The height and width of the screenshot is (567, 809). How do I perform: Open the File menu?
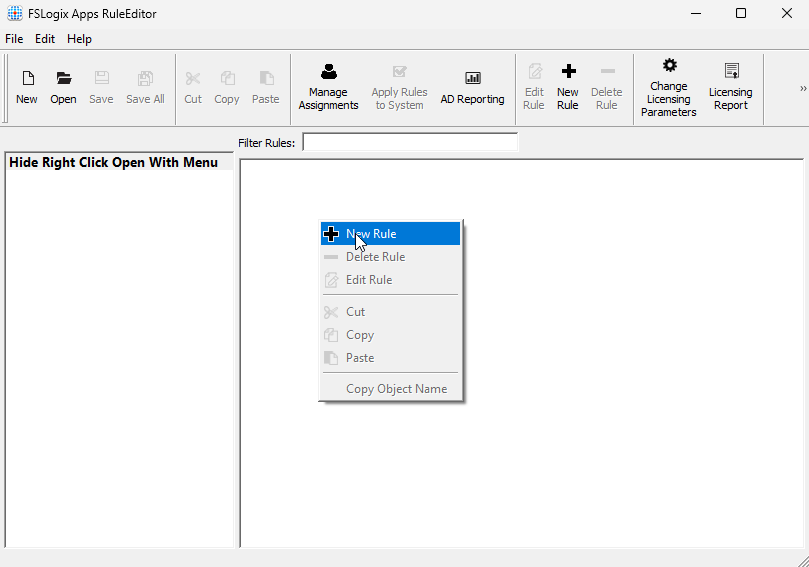pyautogui.click(x=14, y=39)
